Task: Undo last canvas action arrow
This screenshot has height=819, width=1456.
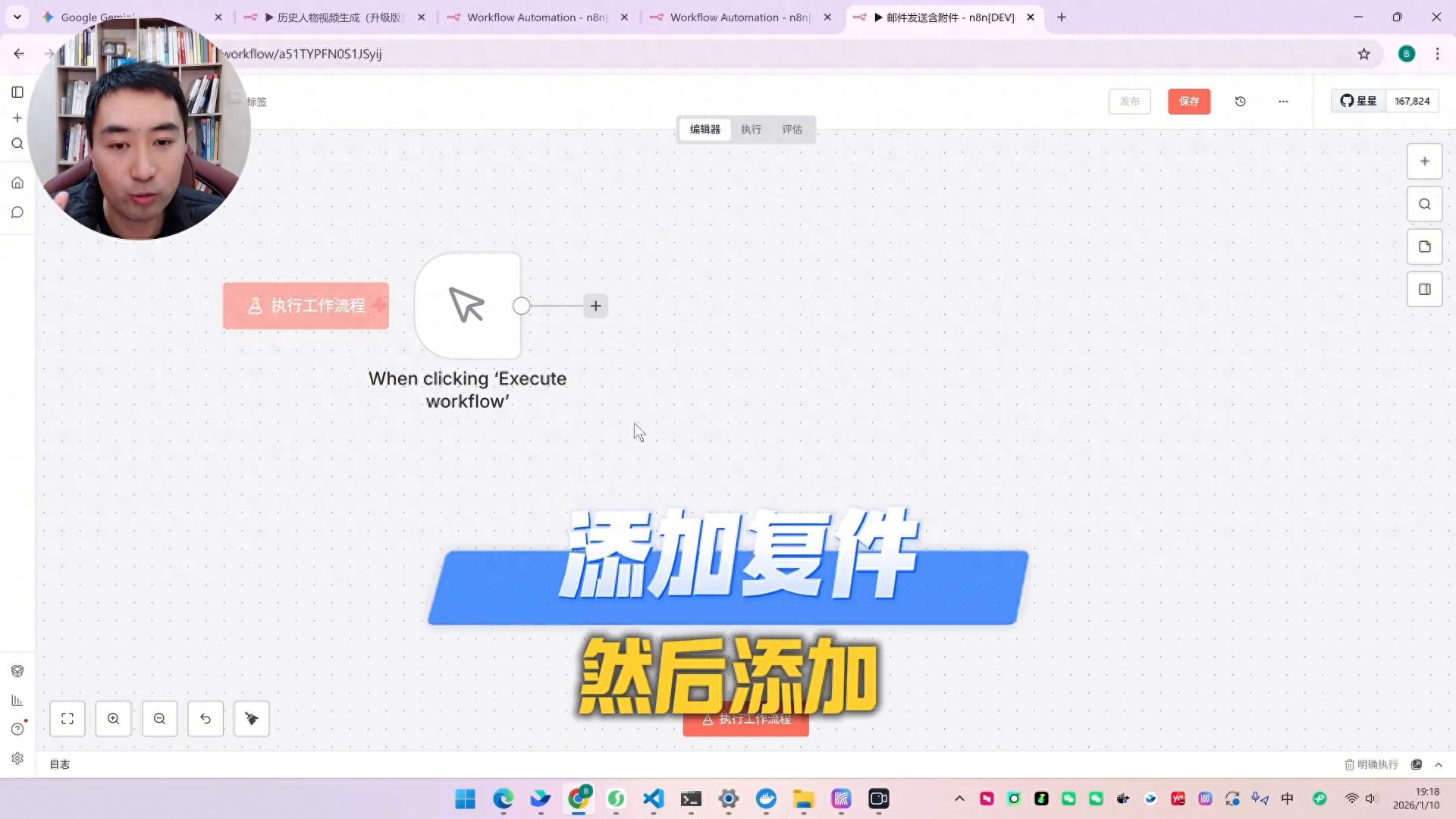Action: pos(206,718)
